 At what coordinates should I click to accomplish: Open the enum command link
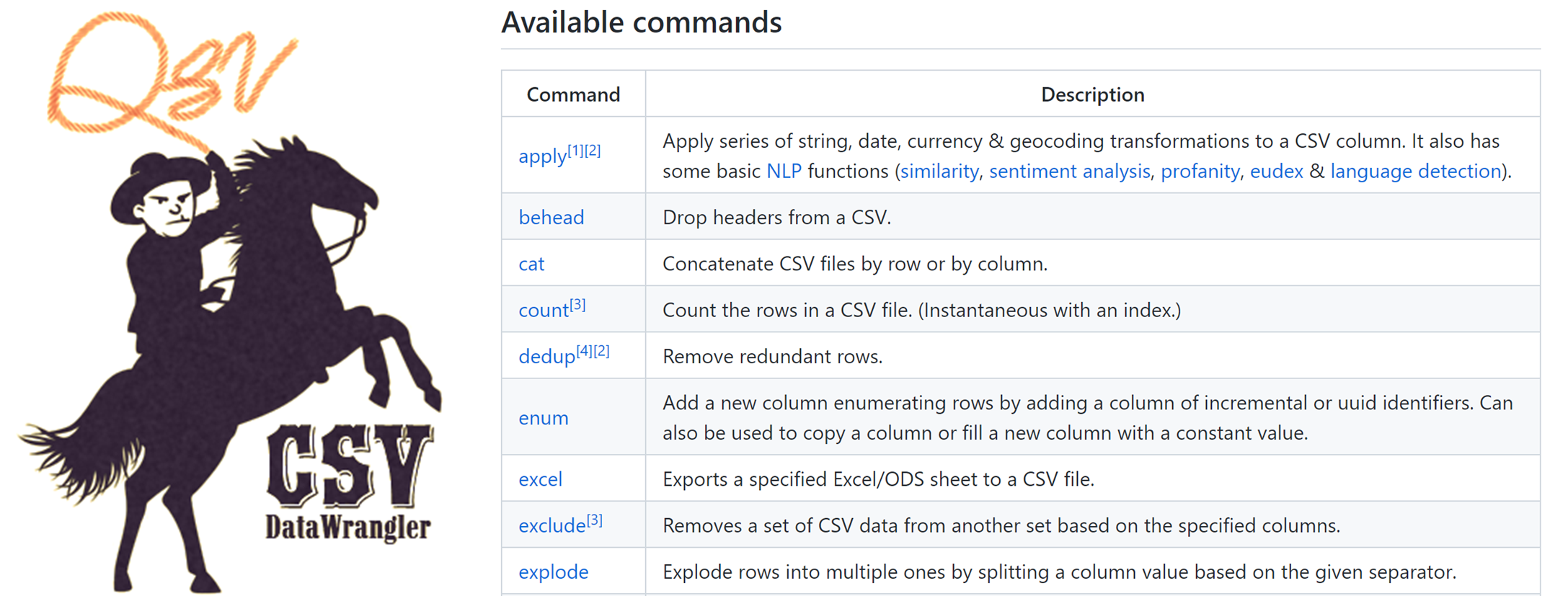point(544,418)
